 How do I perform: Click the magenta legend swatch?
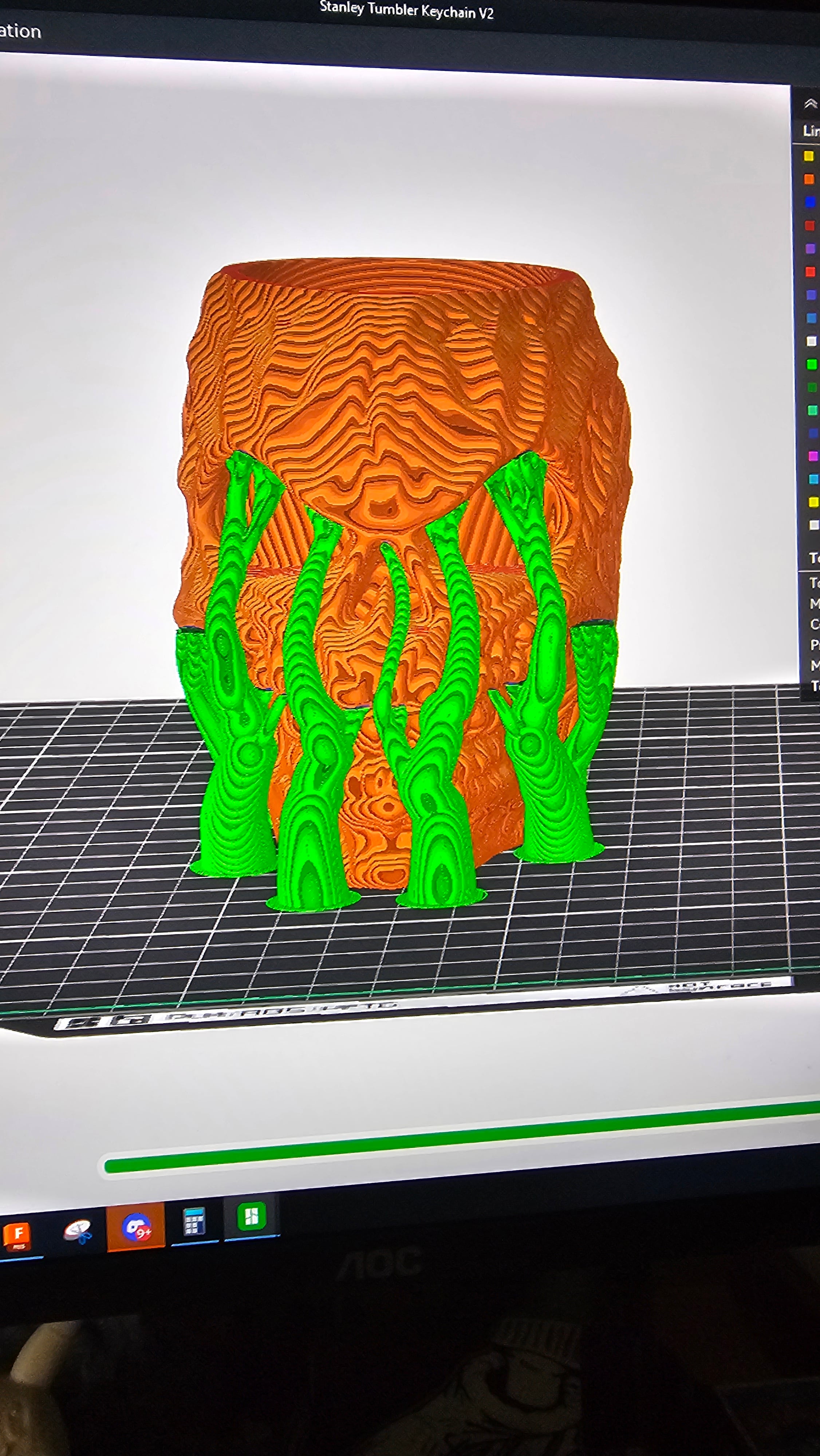click(x=813, y=456)
